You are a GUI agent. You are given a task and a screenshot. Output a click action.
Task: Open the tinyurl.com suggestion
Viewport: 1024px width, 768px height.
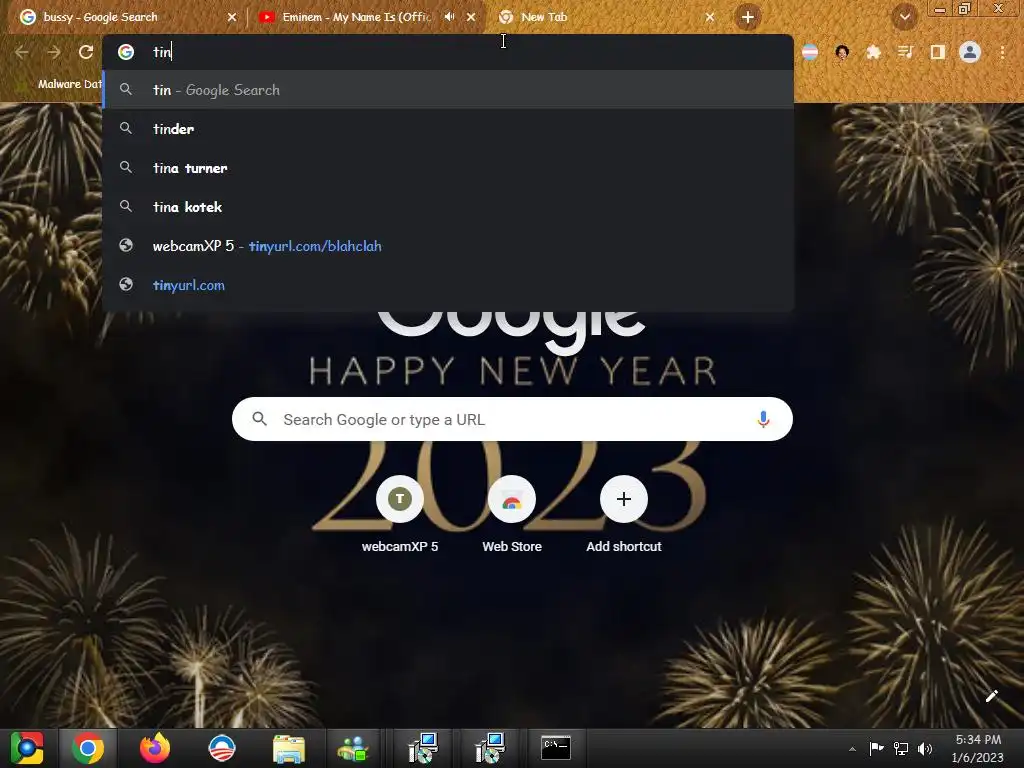(x=448, y=285)
